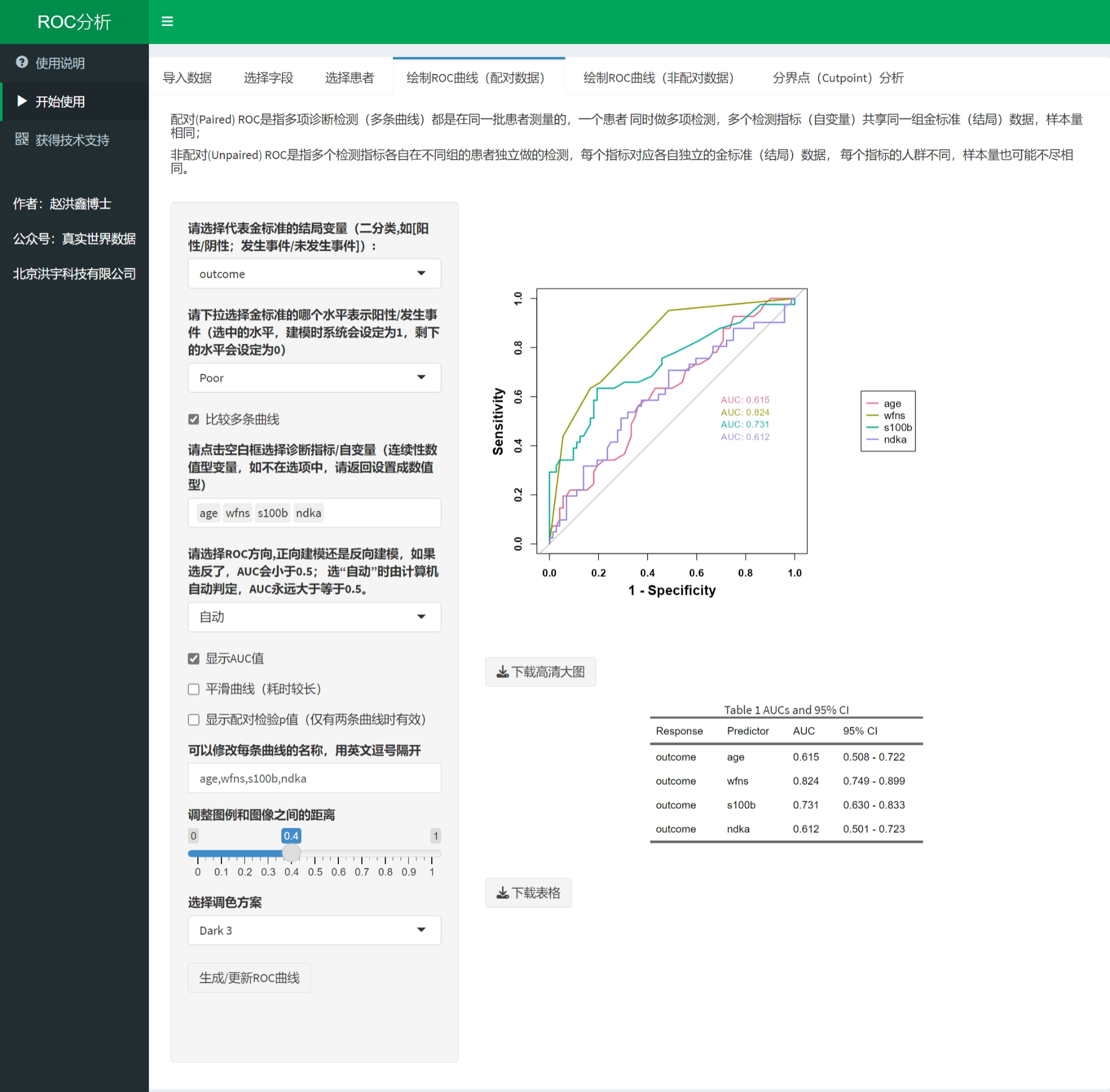
Task: Click download icon on 下载表格 button
Action: (502, 893)
